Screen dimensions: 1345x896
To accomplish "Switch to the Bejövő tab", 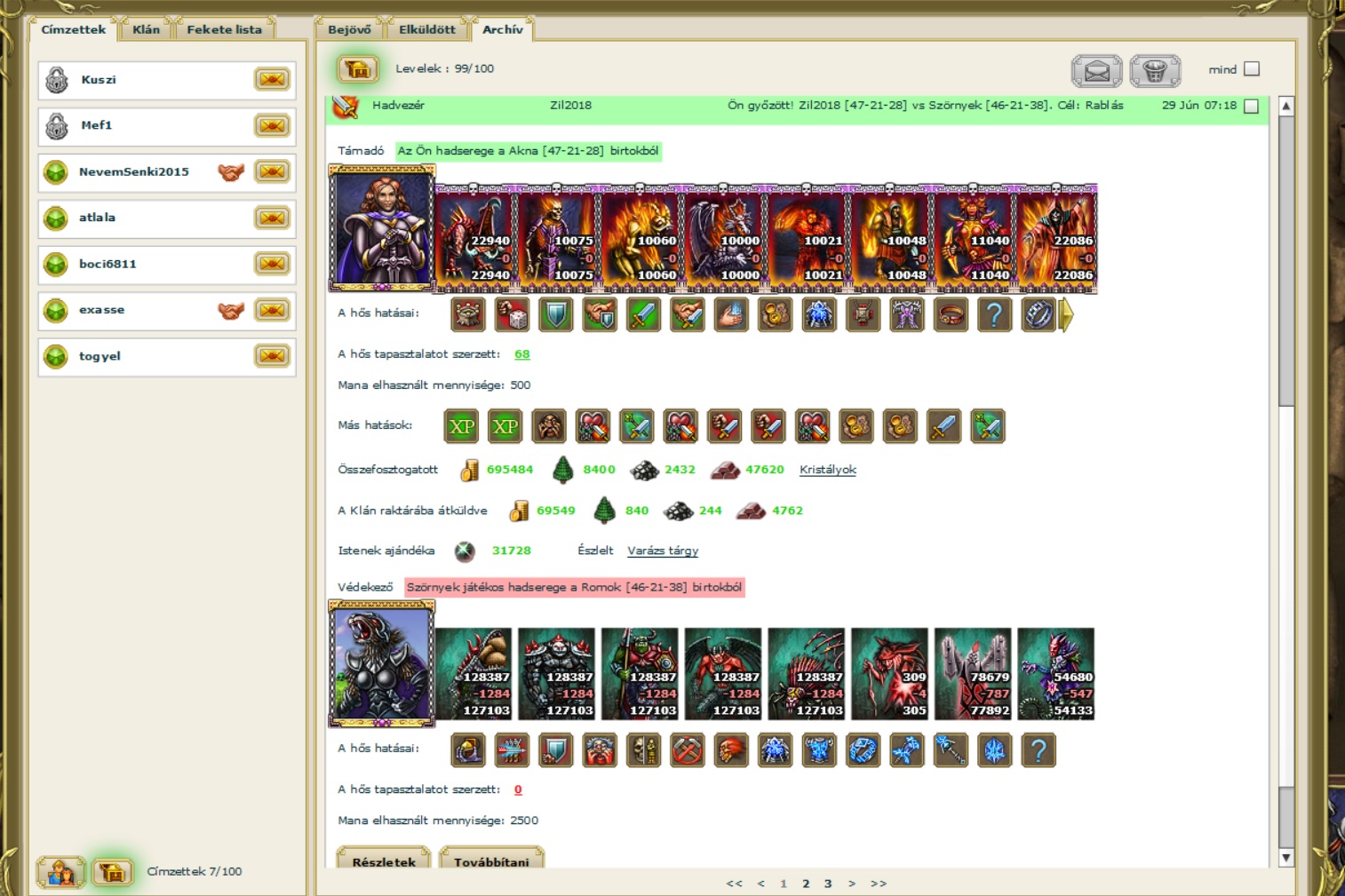I will tap(349, 29).
